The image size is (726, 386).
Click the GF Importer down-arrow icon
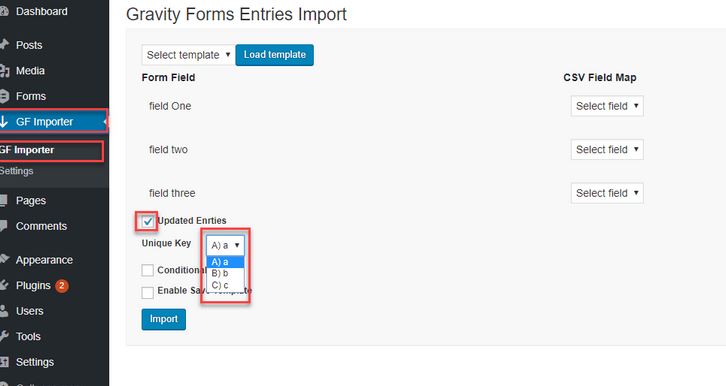4,122
